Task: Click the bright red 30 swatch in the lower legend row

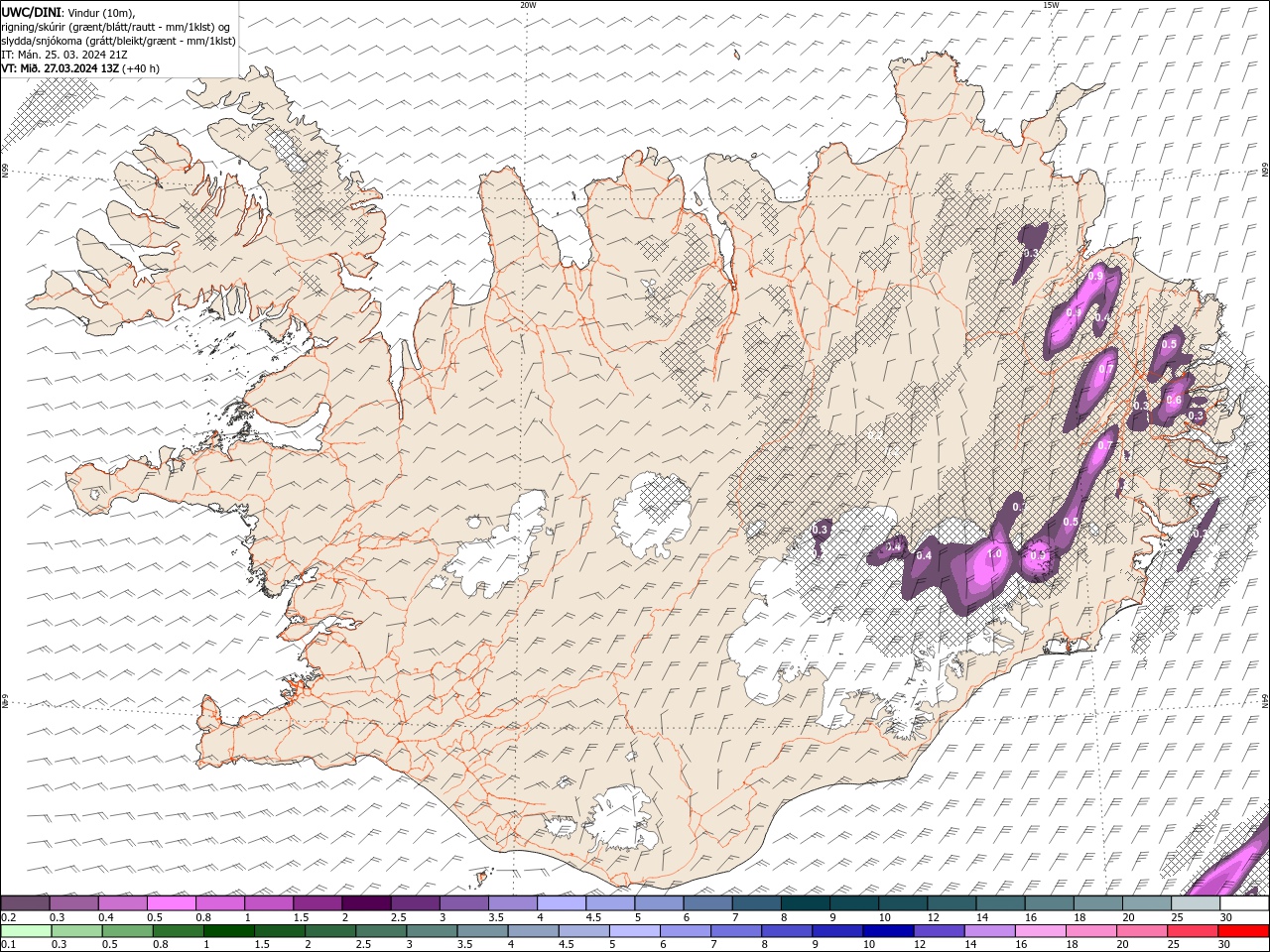Action: click(1243, 931)
